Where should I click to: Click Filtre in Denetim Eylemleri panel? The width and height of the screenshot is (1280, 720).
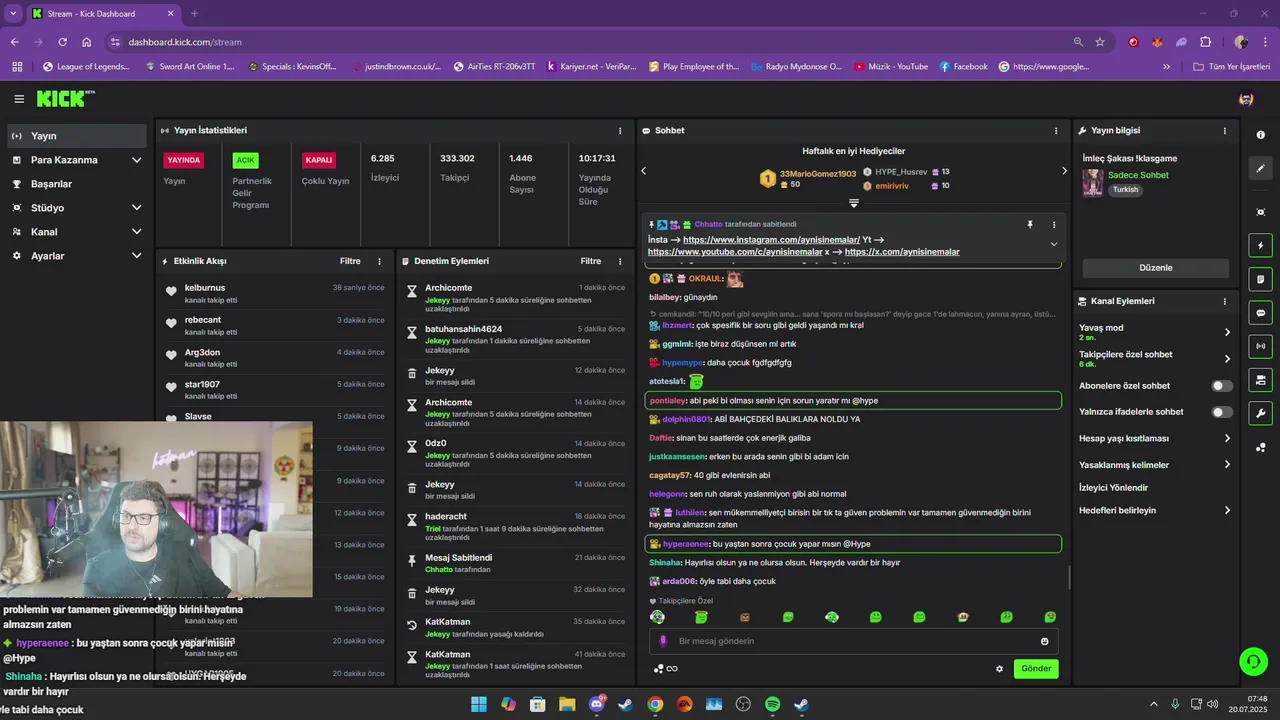point(591,261)
